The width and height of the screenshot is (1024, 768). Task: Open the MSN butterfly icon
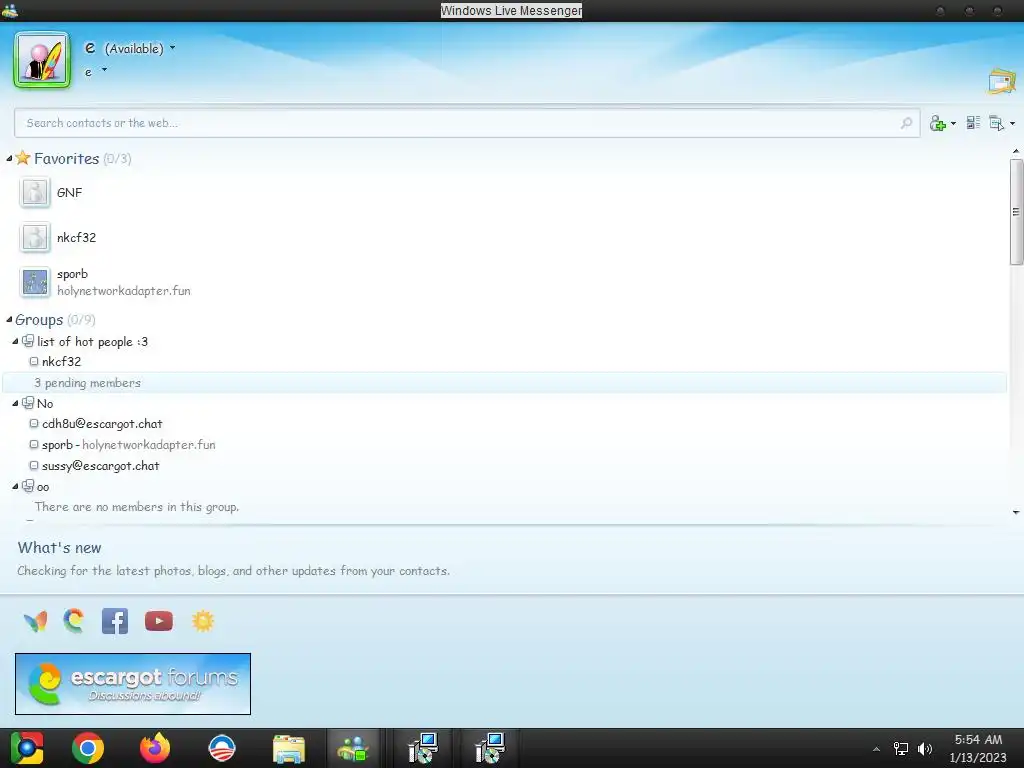[35, 621]
